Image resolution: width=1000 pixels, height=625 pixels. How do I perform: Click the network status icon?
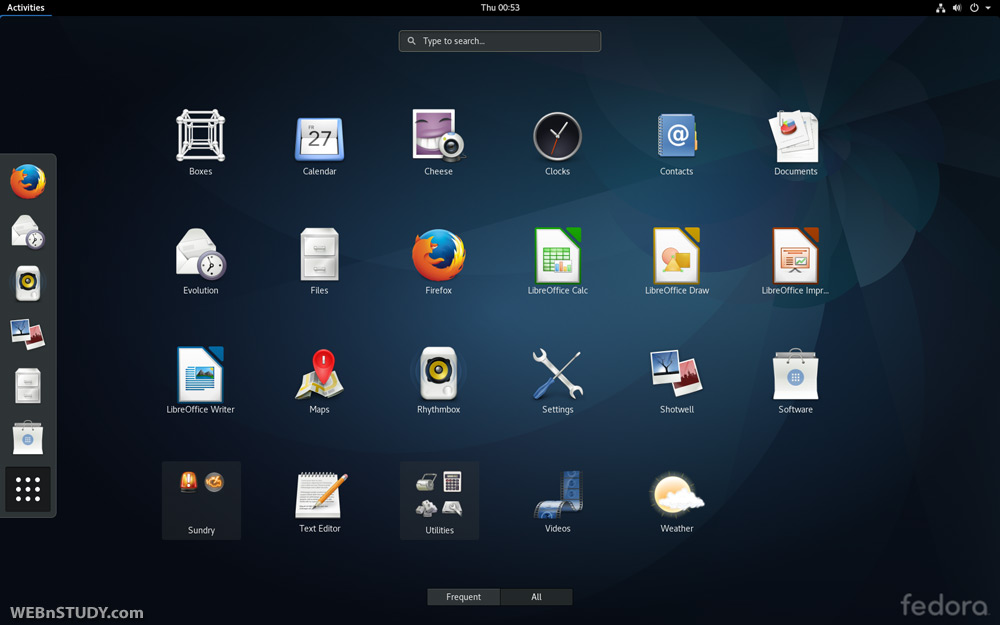pos(941,8)
